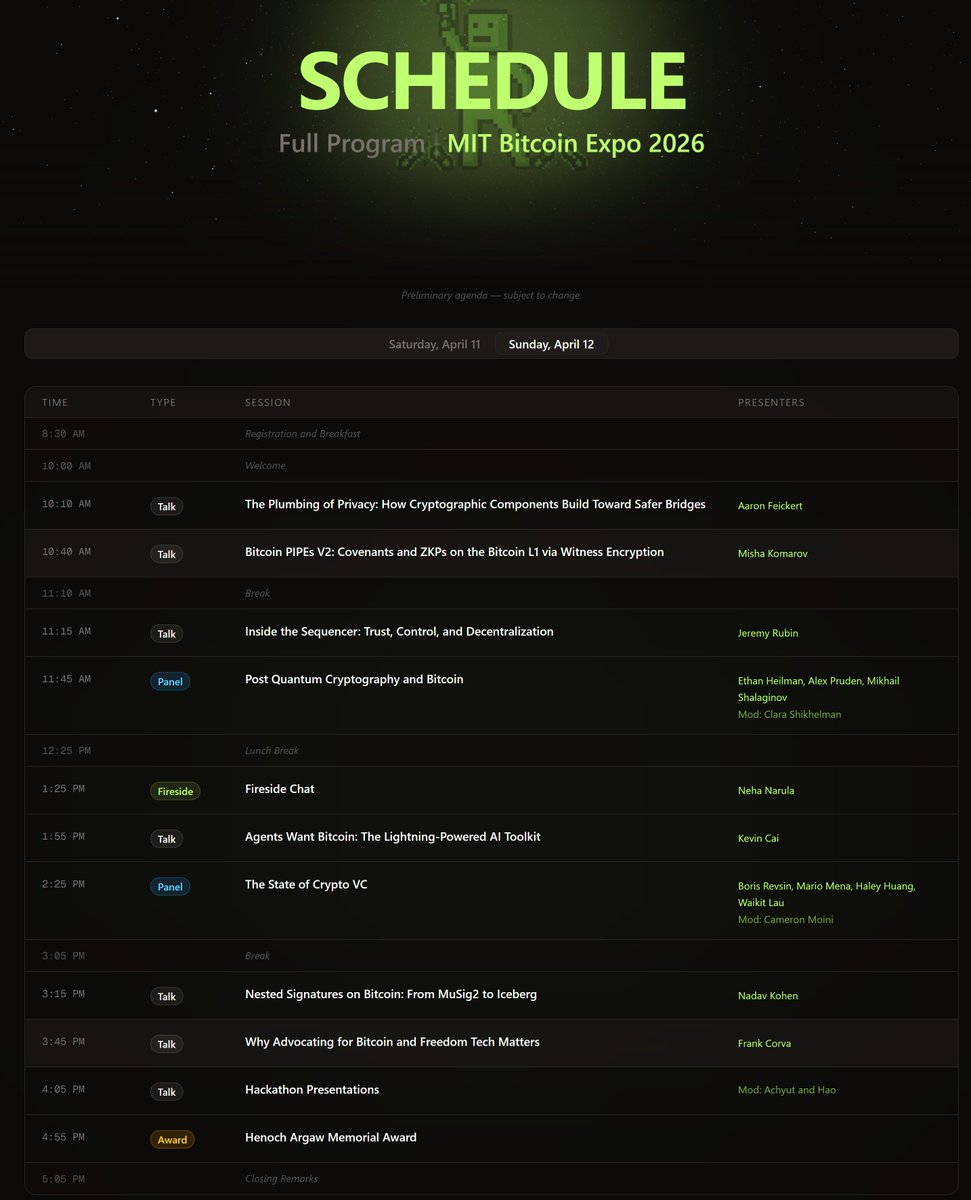Click the Talk badge at 4:05 PM
The width and height of the screenshot is (971, 1200).
166,1092
